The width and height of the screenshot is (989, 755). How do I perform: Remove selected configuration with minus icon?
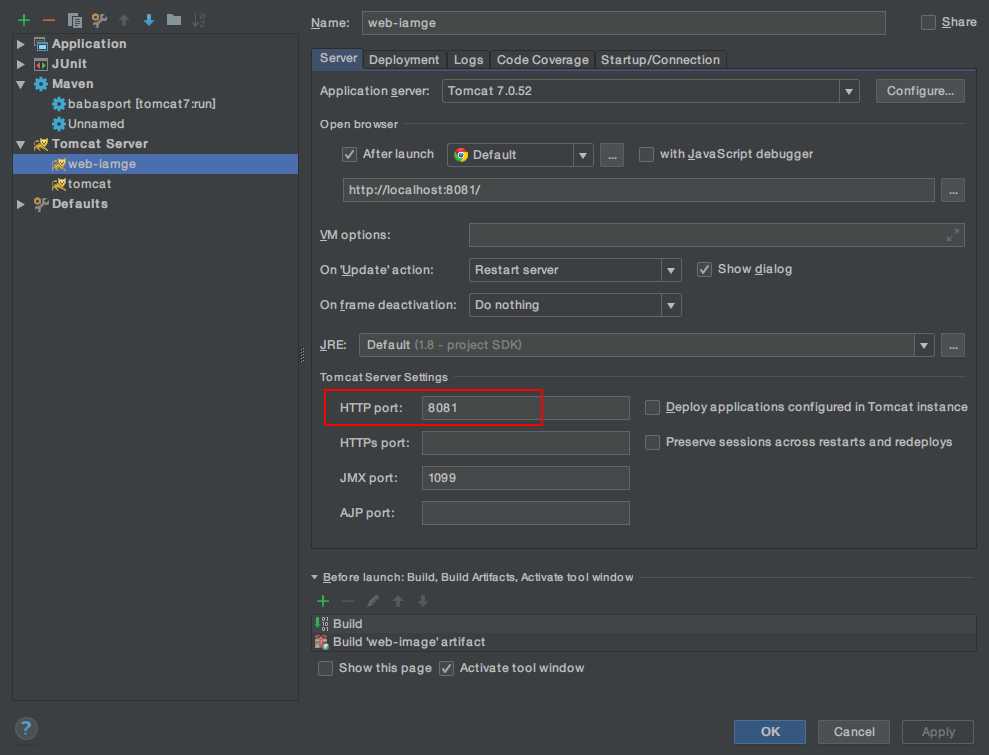click(x=49, y=20)
